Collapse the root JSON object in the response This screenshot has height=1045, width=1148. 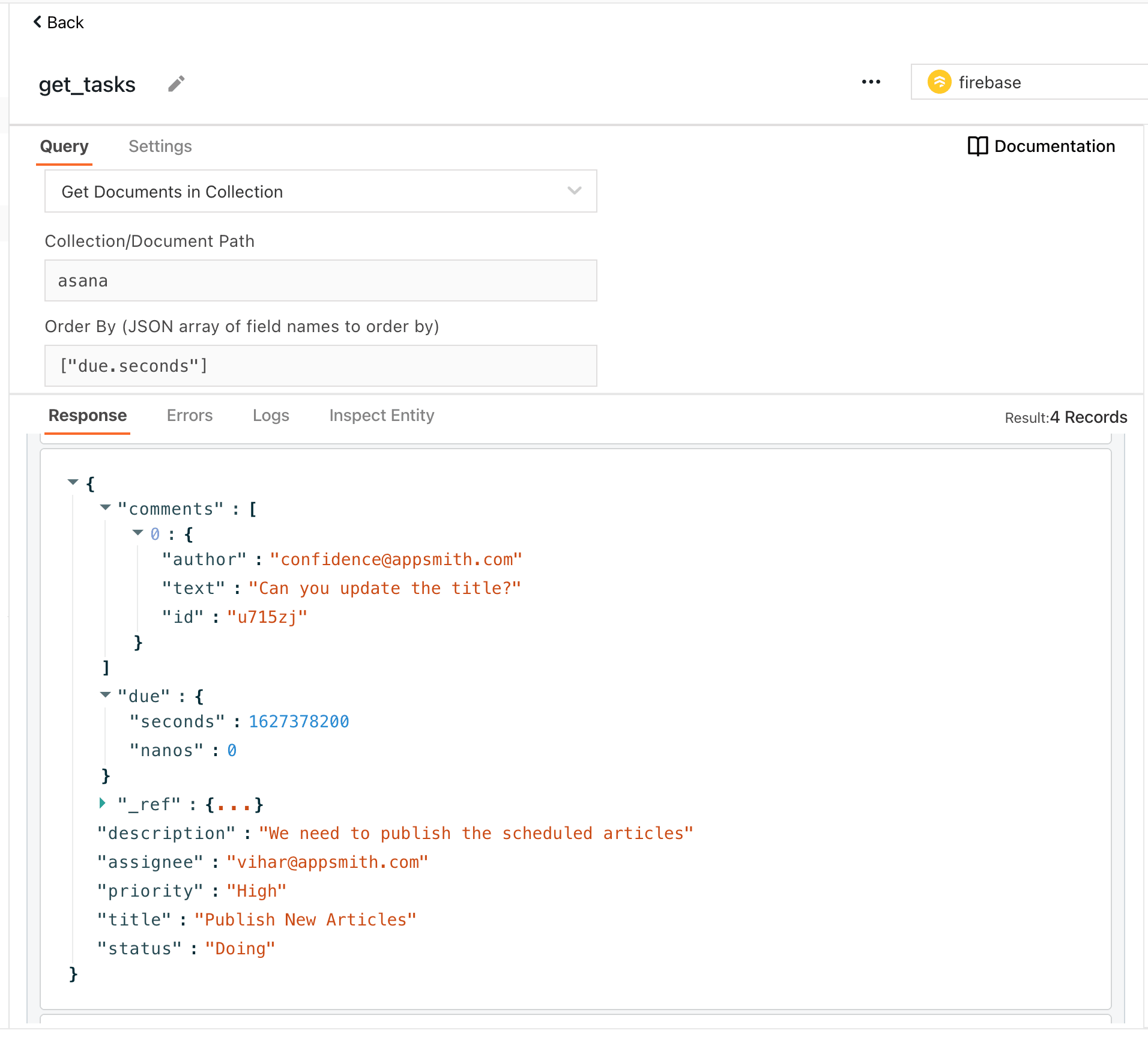point(73,482)
